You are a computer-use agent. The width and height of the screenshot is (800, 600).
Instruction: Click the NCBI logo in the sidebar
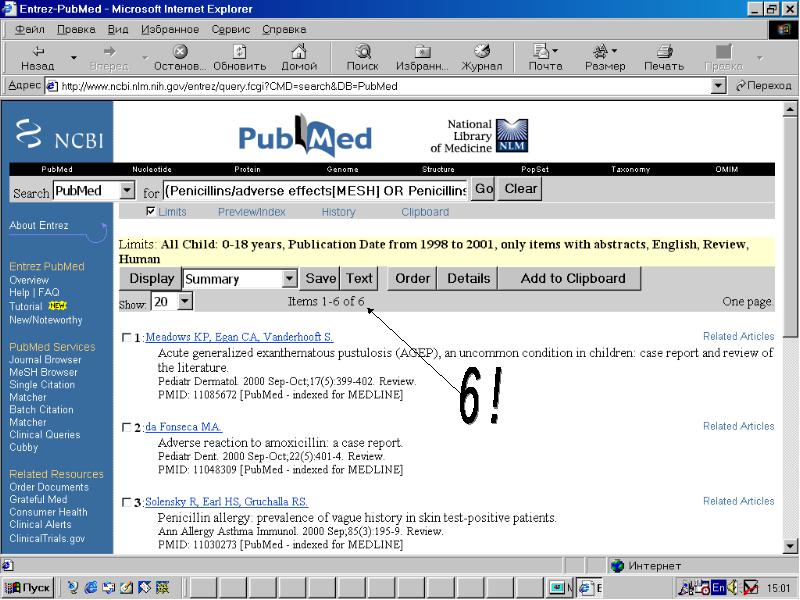(59, 135)
